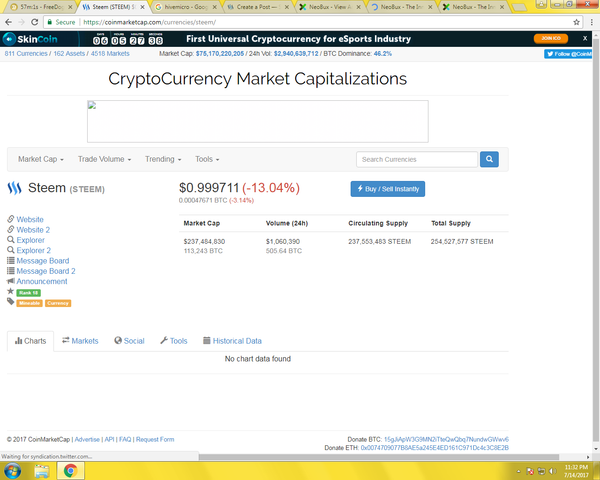The image size is (600, 480).
Task: Click the browser back arrow
Action: tap(8, 22)
